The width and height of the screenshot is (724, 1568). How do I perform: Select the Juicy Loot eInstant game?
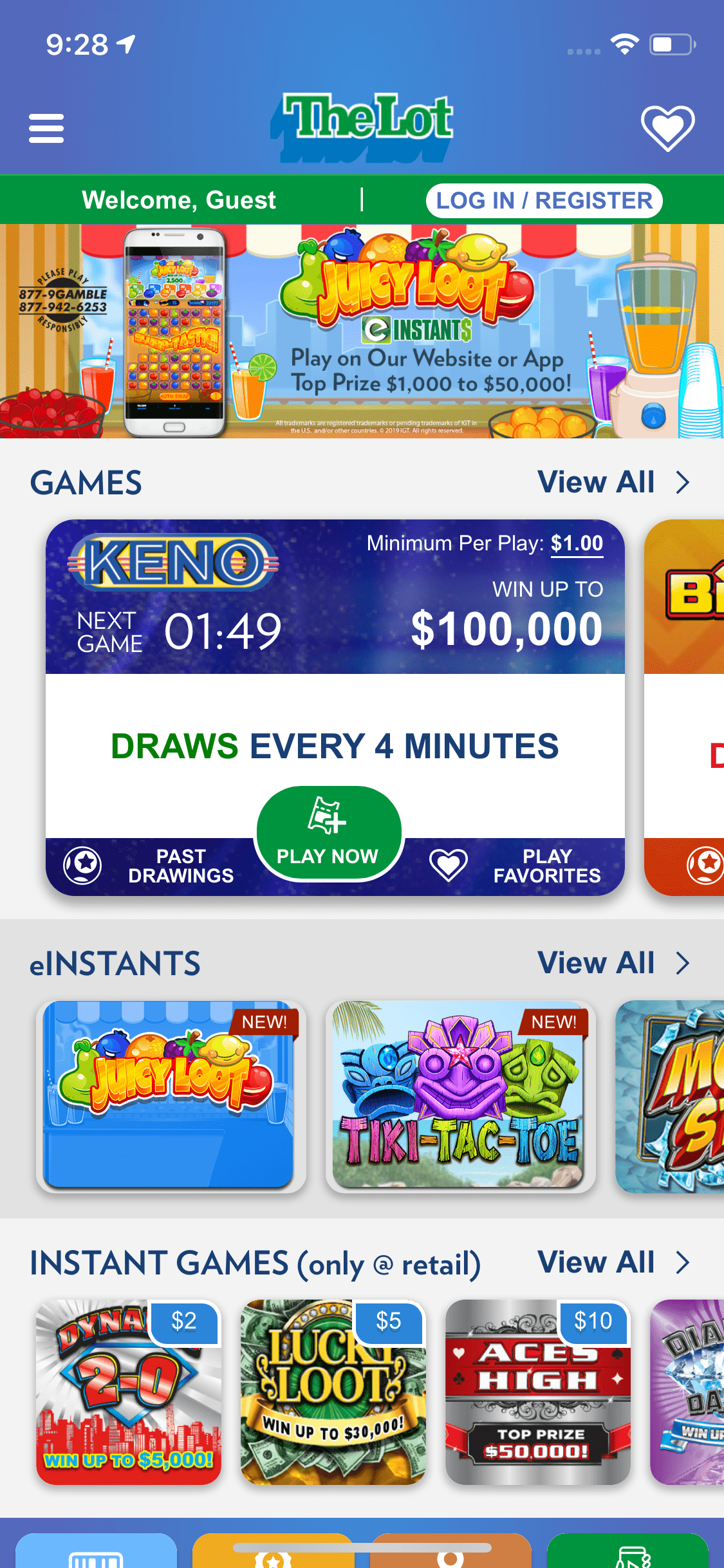pyautogui.click(x=171, y=1096)
